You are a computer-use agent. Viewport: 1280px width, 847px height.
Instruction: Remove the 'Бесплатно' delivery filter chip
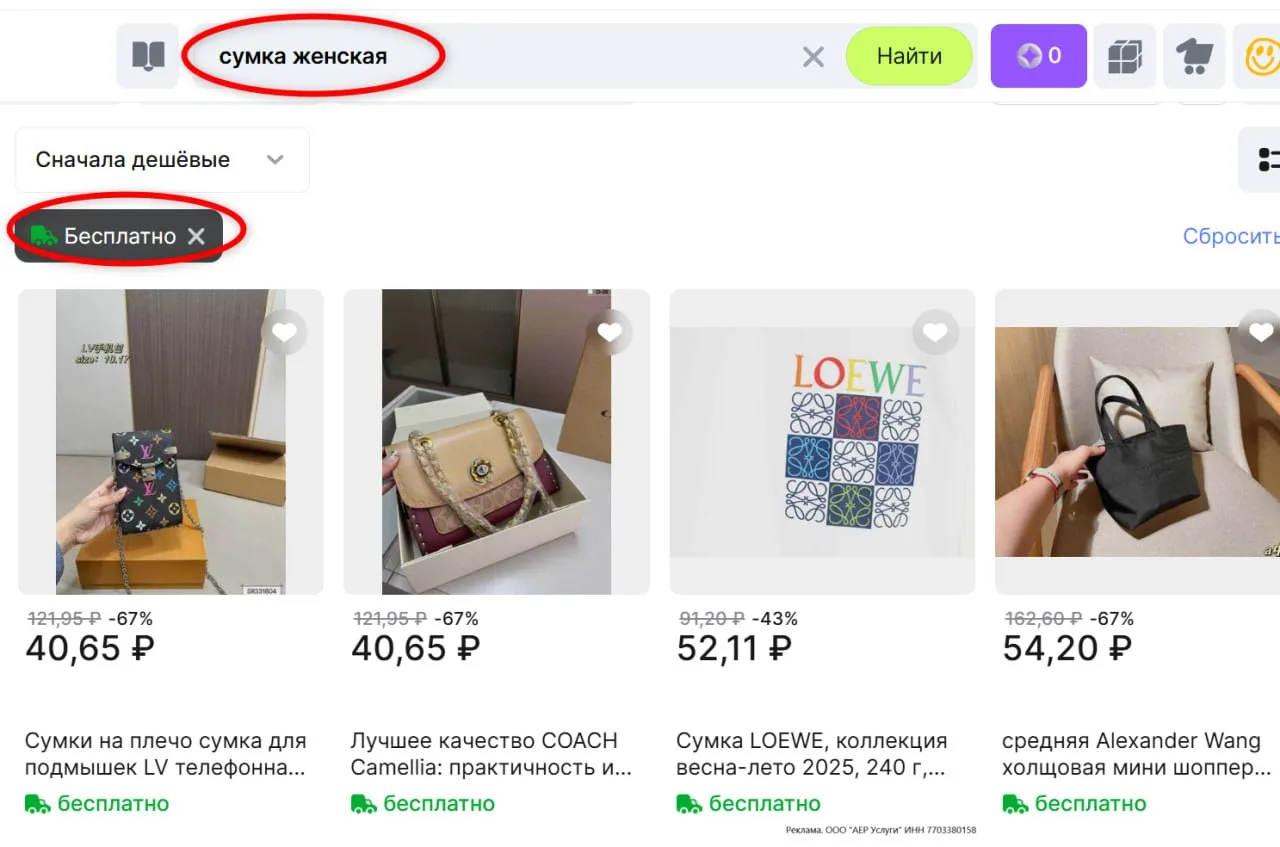[x=197, y=236]
